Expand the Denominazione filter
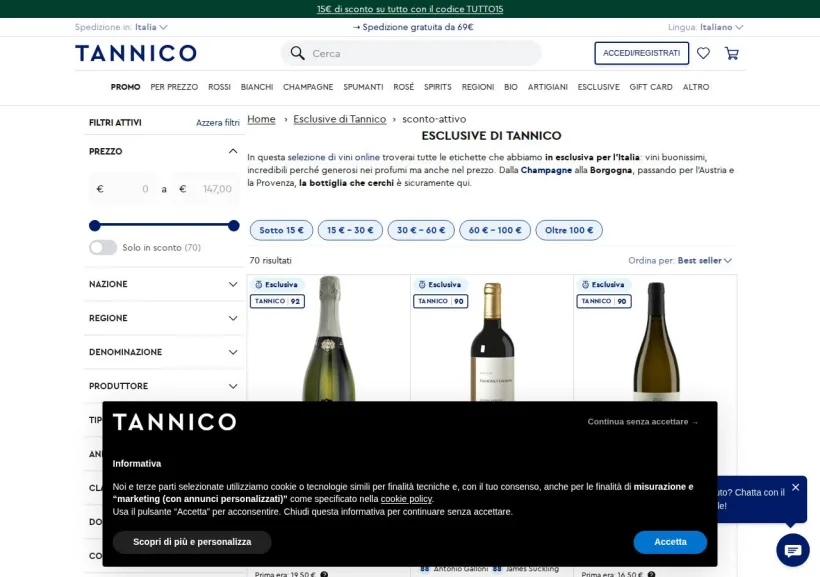 point(163,352)
